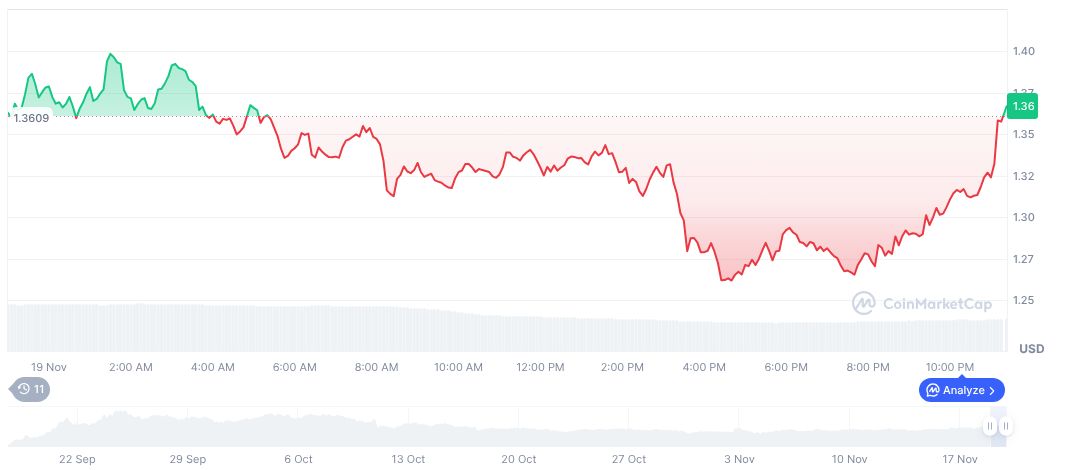Grab the left range selector handle
1072x470 pixels.
pos(990,427)
